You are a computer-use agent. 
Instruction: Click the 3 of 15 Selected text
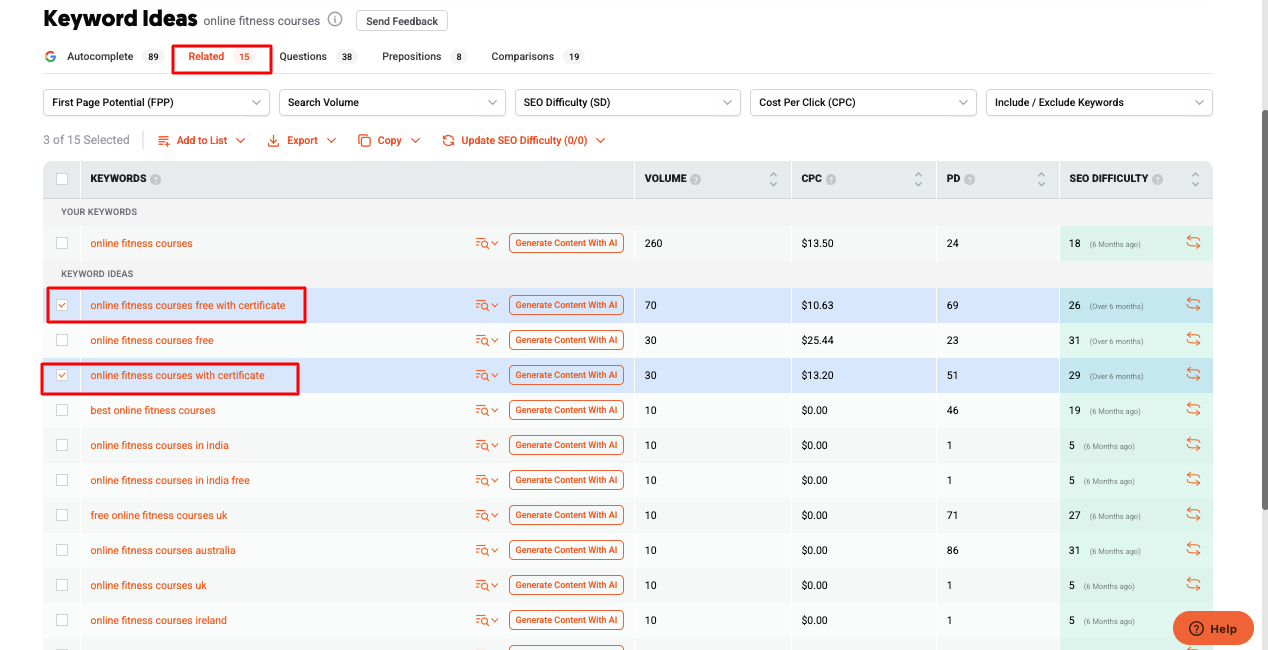86,141
